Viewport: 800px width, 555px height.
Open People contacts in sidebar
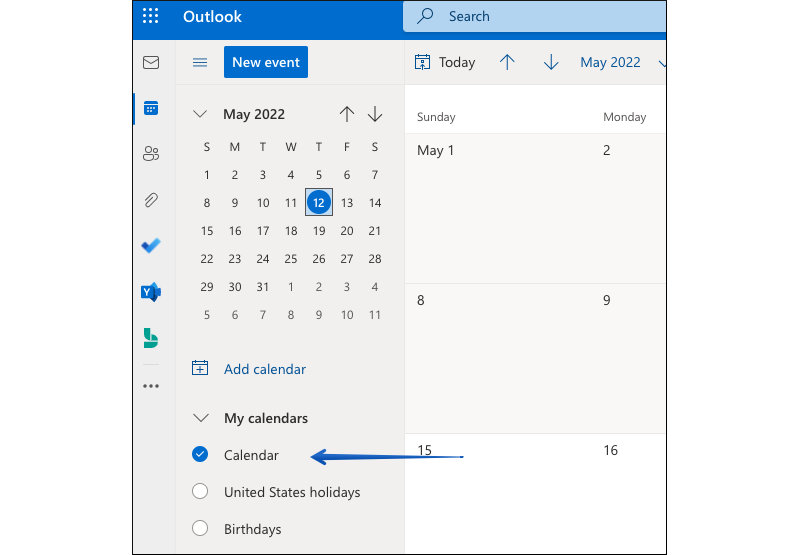coord(151,154)
